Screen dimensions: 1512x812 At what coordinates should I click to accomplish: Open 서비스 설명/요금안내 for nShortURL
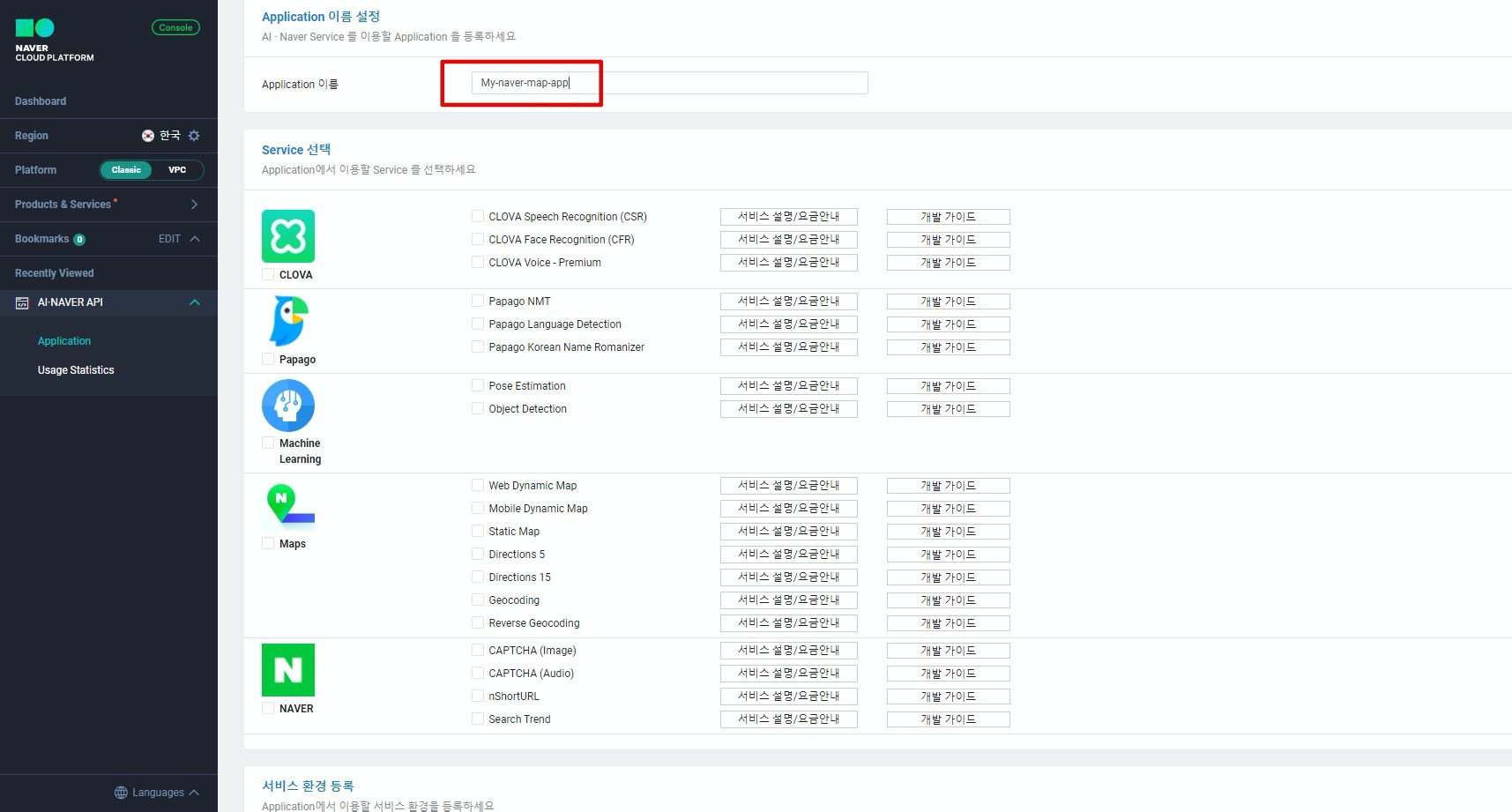pyautogui.click(x=789, y=697)
